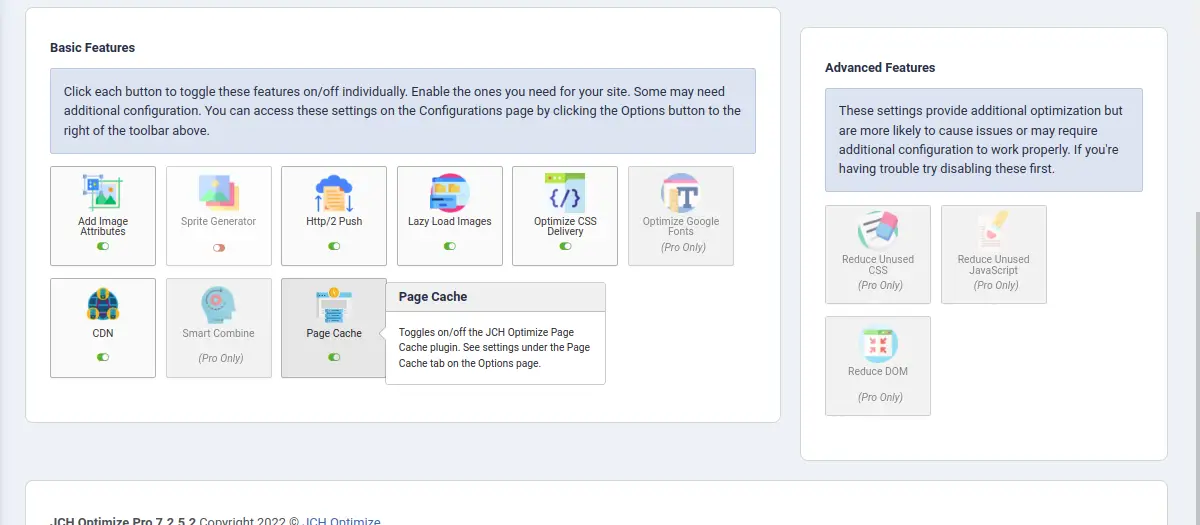The width and height of the screenshot is (1200, 525).
Task: Click the Lazy Load Images icon
Action: (x=450, y=191)
